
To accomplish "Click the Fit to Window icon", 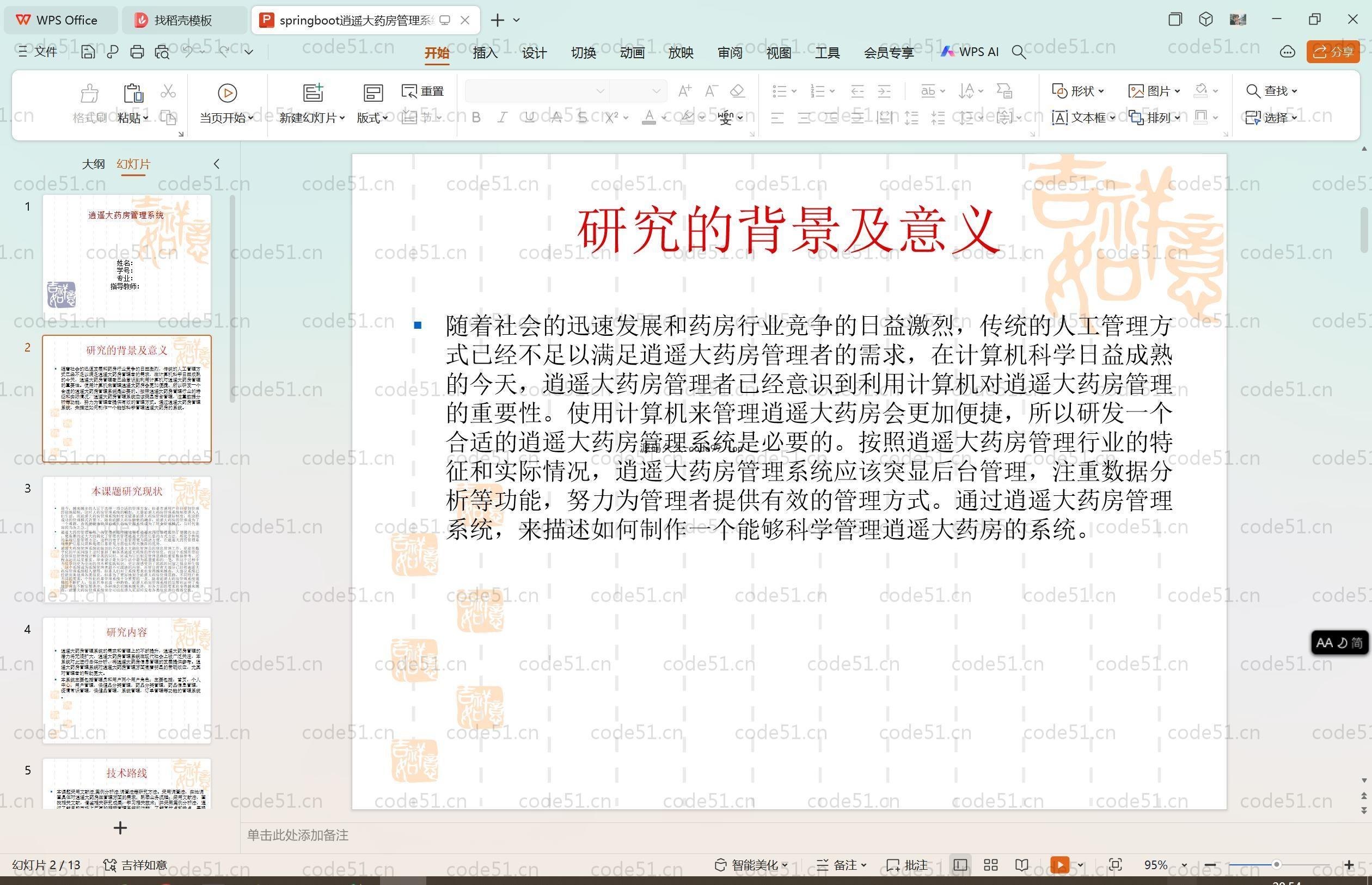I will (x=1115, y=865).
